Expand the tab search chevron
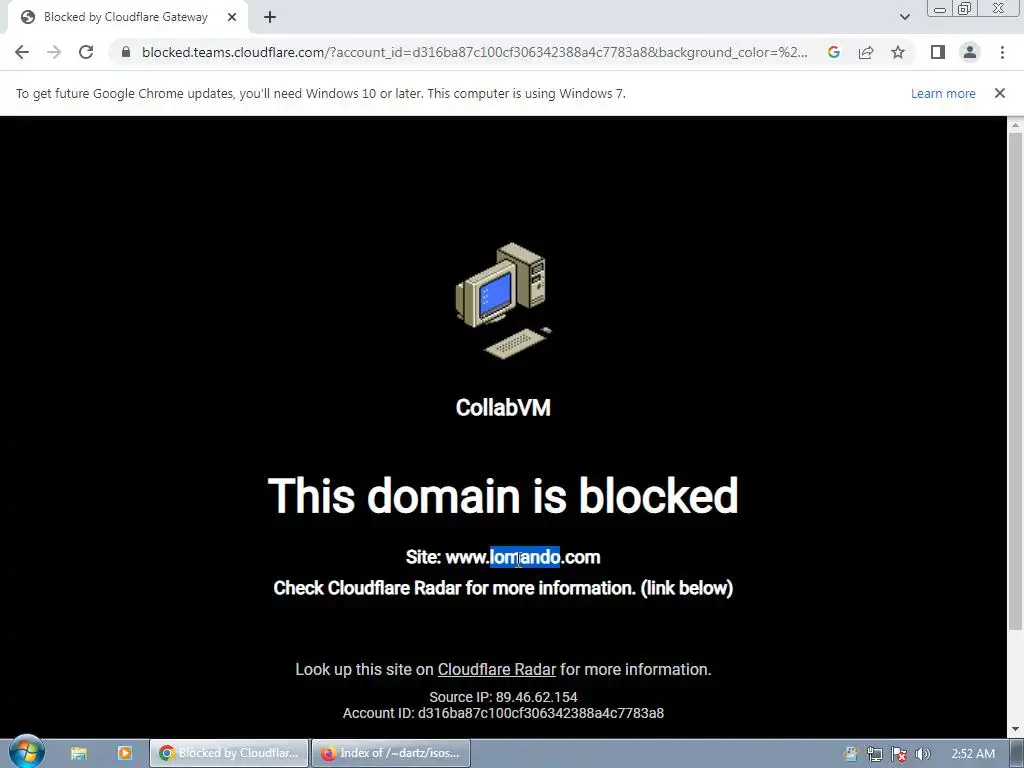 click(904, 17)
